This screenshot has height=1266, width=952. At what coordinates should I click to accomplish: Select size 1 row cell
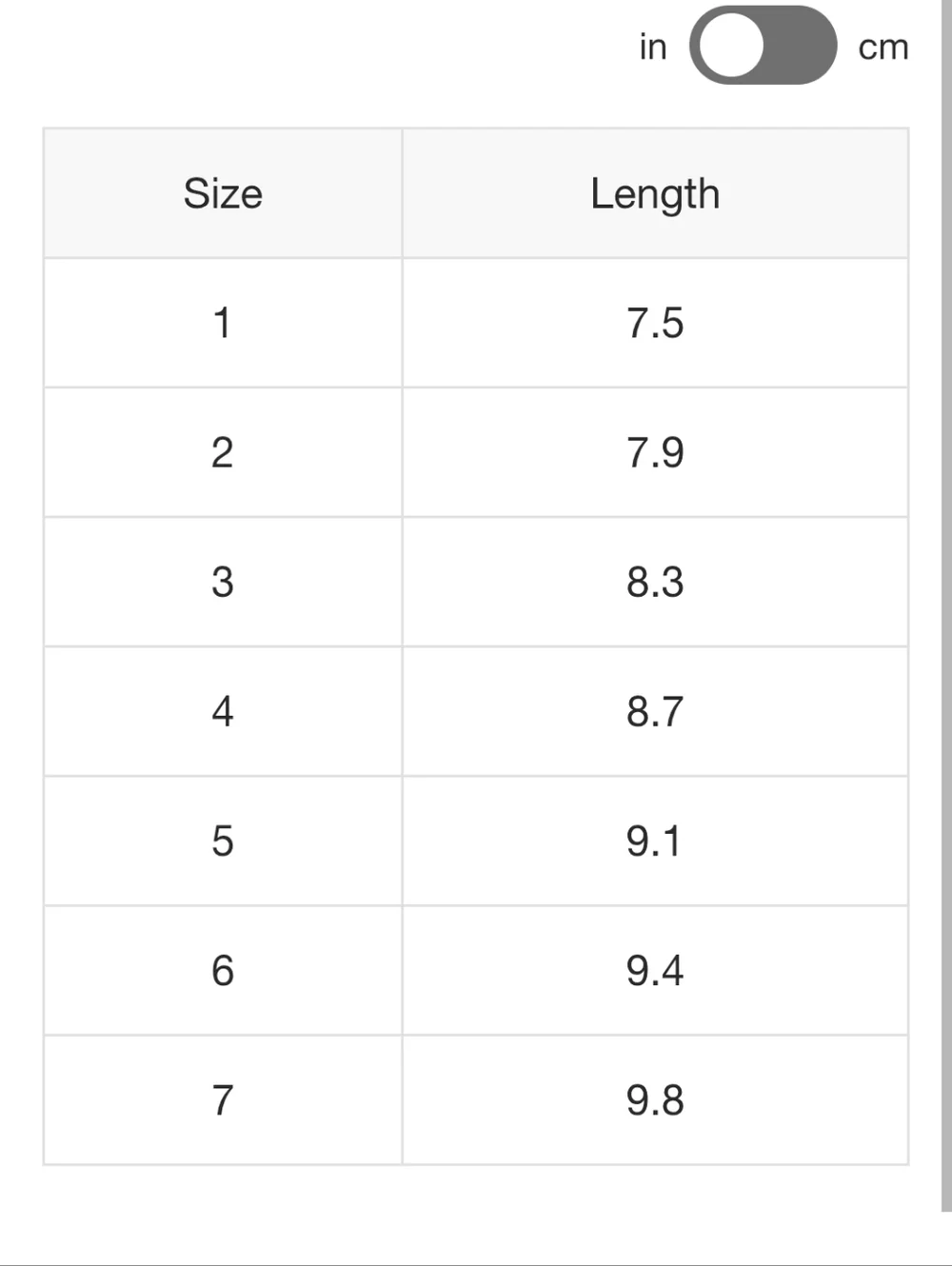(x=223, y=323)
